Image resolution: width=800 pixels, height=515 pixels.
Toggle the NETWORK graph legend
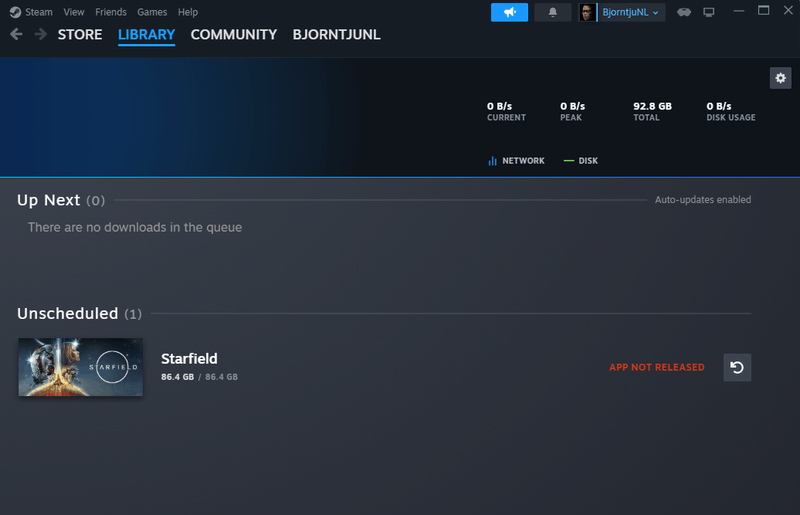pos(516,161)
